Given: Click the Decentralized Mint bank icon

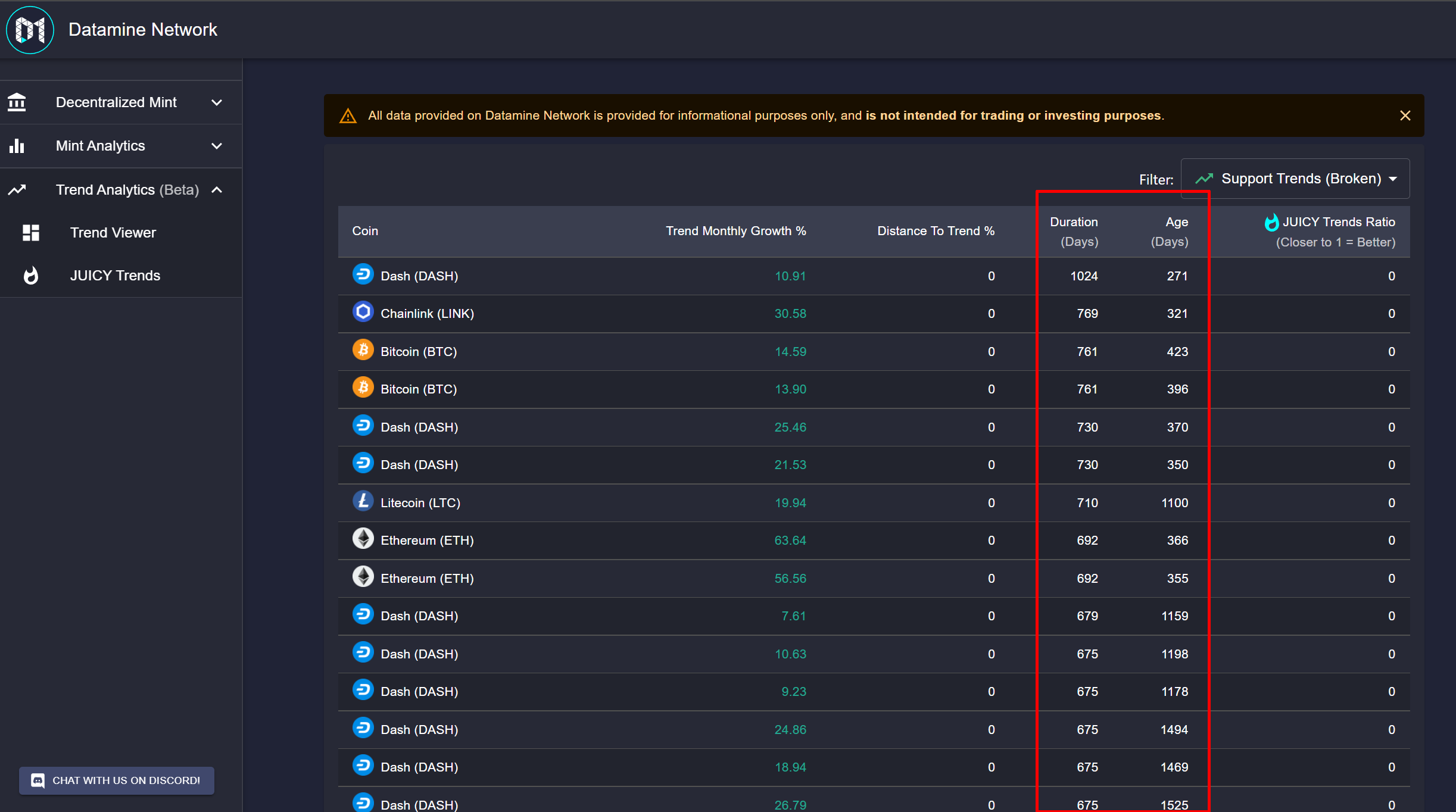Looking at the screenshot, I should tap(17, 102).
